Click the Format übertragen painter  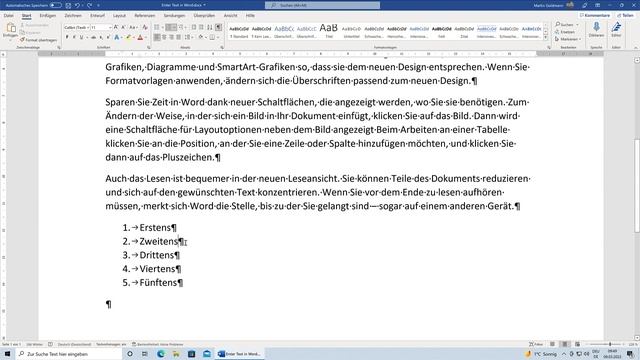coord(38,40)
